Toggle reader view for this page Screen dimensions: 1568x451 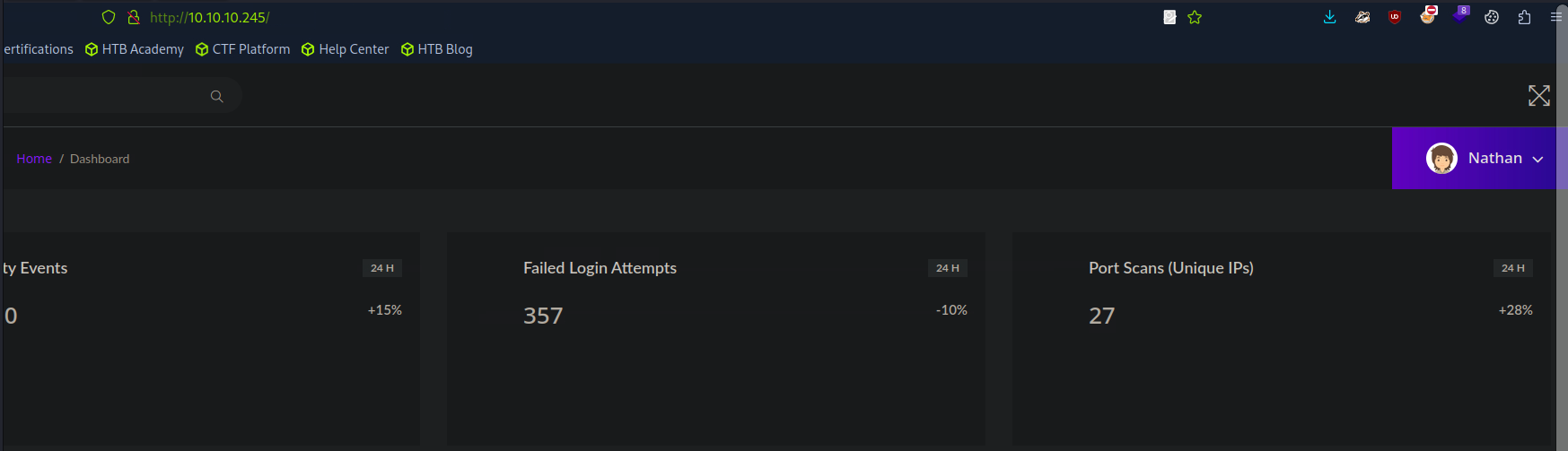point(1169,17)
